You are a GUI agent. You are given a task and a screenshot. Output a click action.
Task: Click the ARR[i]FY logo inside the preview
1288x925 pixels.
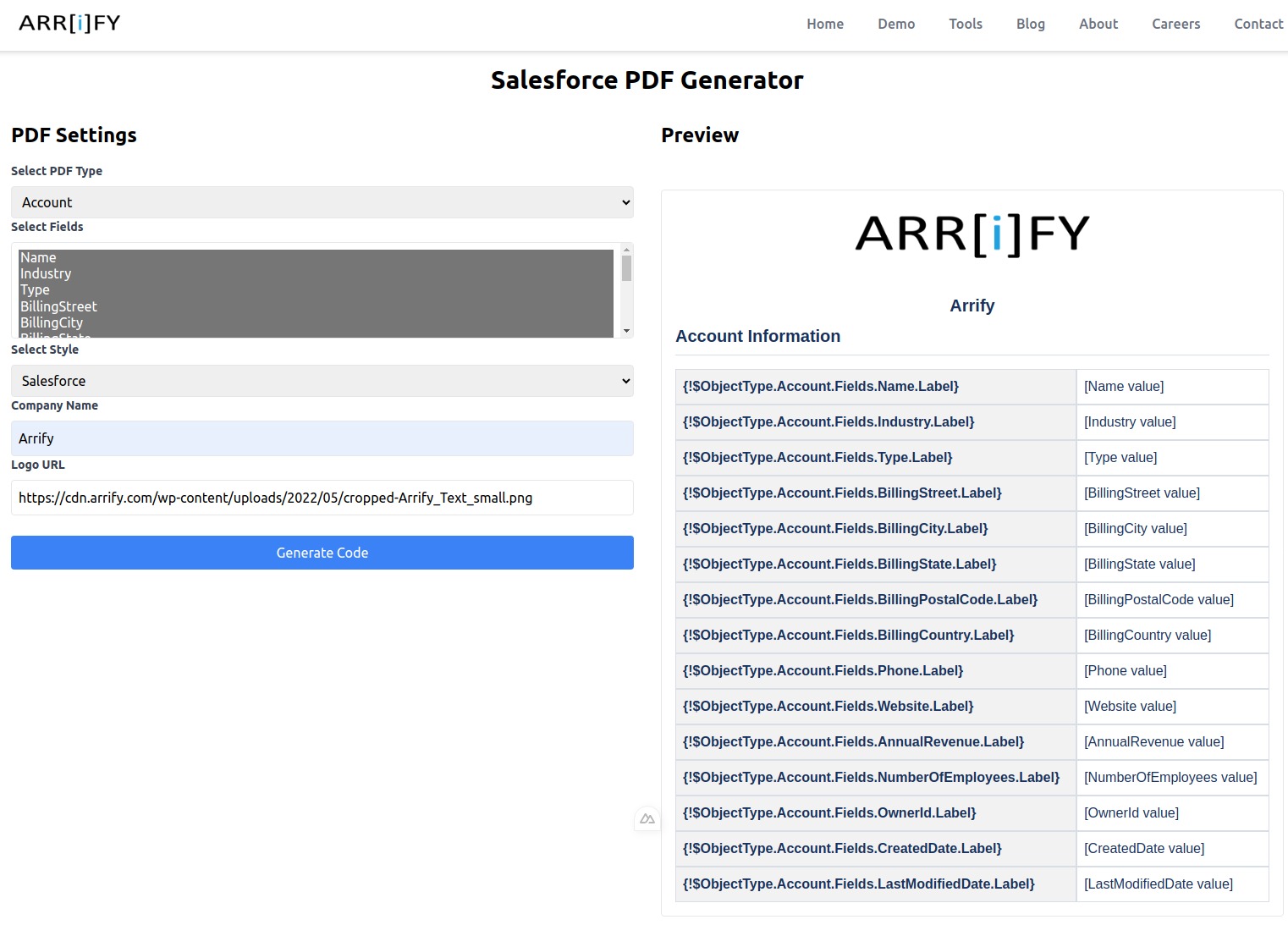pyautogui.click(x=972, y=234)
